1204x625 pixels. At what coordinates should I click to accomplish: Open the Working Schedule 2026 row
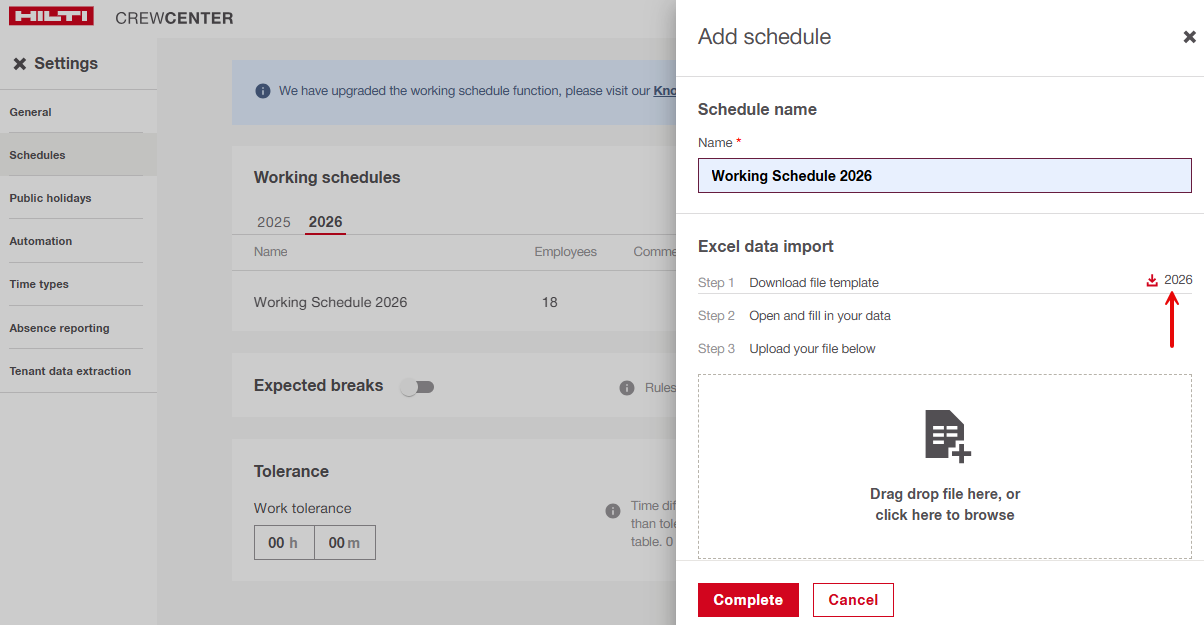[x=331, y=302]
